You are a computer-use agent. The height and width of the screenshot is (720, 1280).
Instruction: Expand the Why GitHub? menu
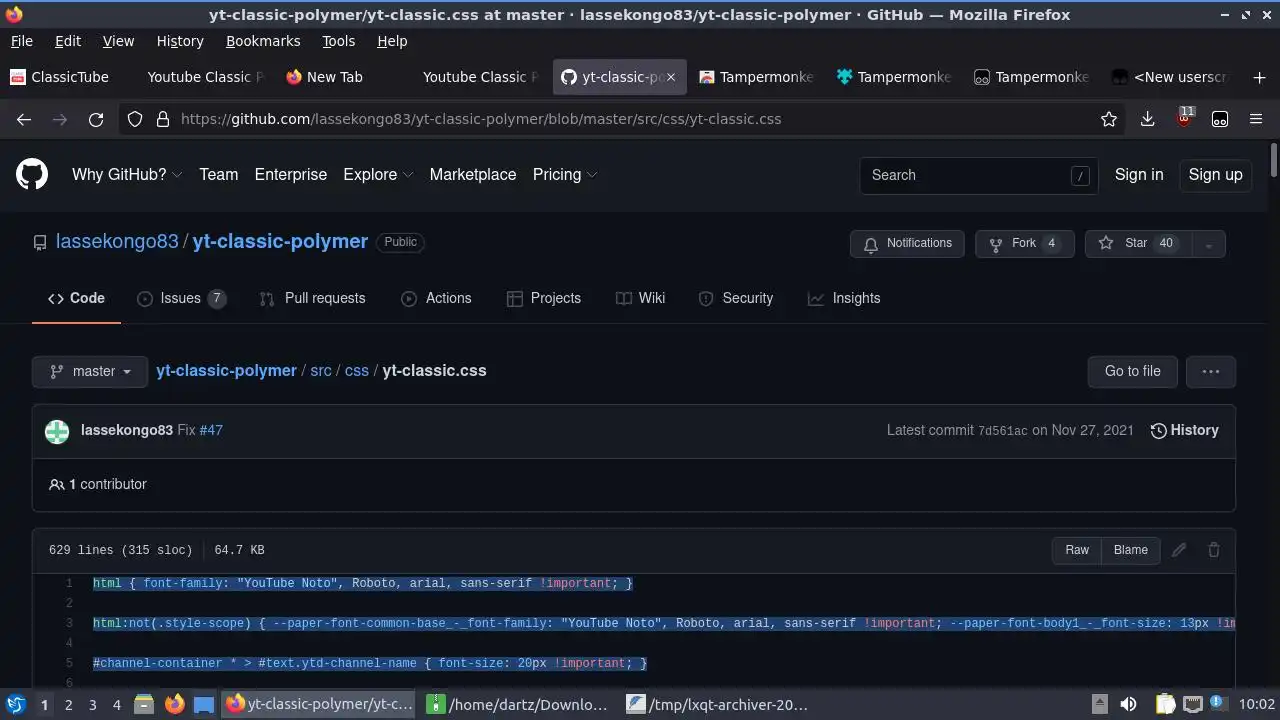click(127, 174)
